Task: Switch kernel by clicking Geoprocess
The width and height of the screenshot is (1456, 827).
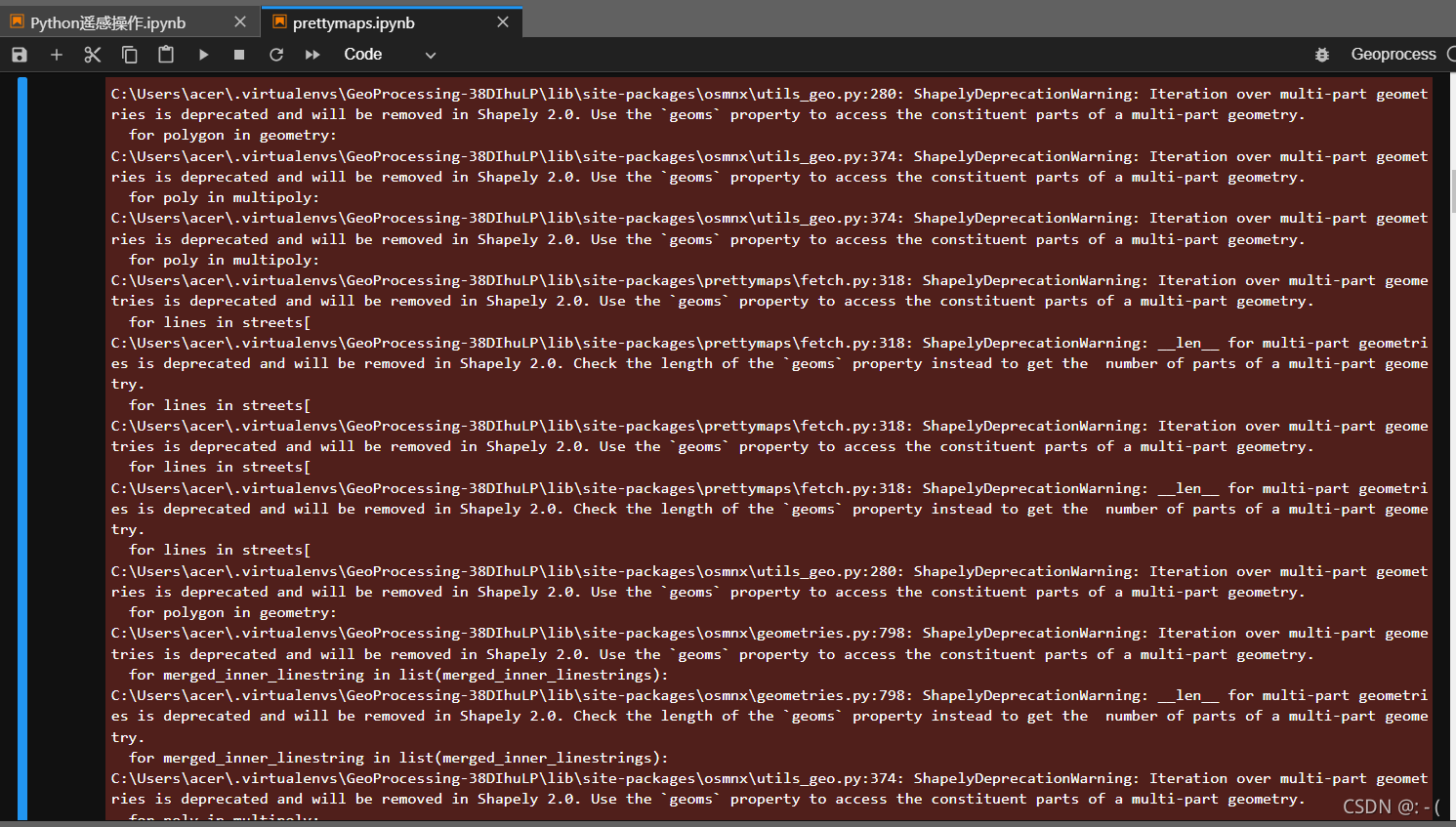Action: [x=1394, y=55]
